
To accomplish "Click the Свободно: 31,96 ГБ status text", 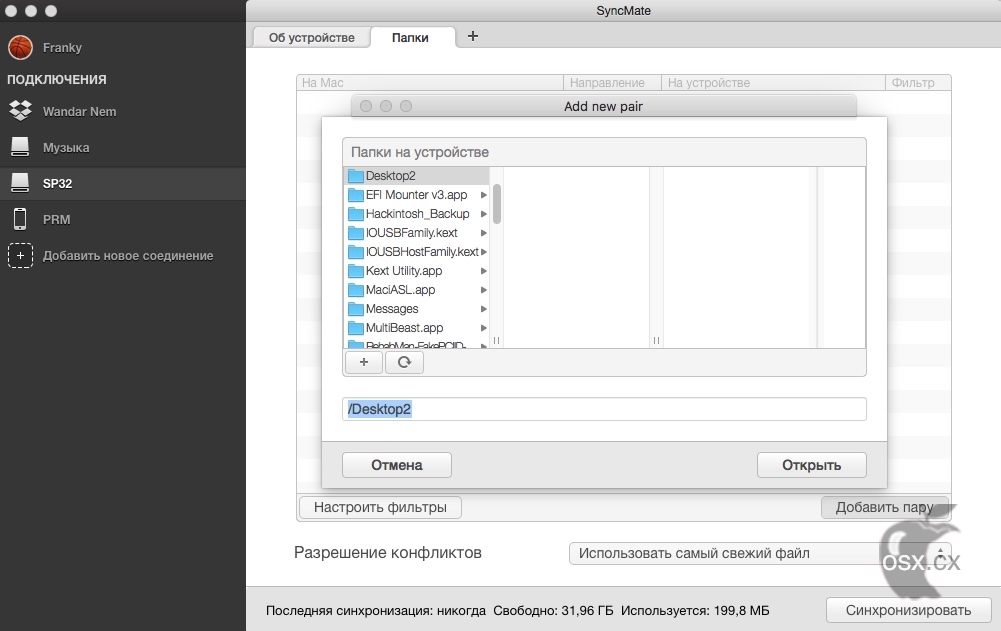I will (553, 611).
